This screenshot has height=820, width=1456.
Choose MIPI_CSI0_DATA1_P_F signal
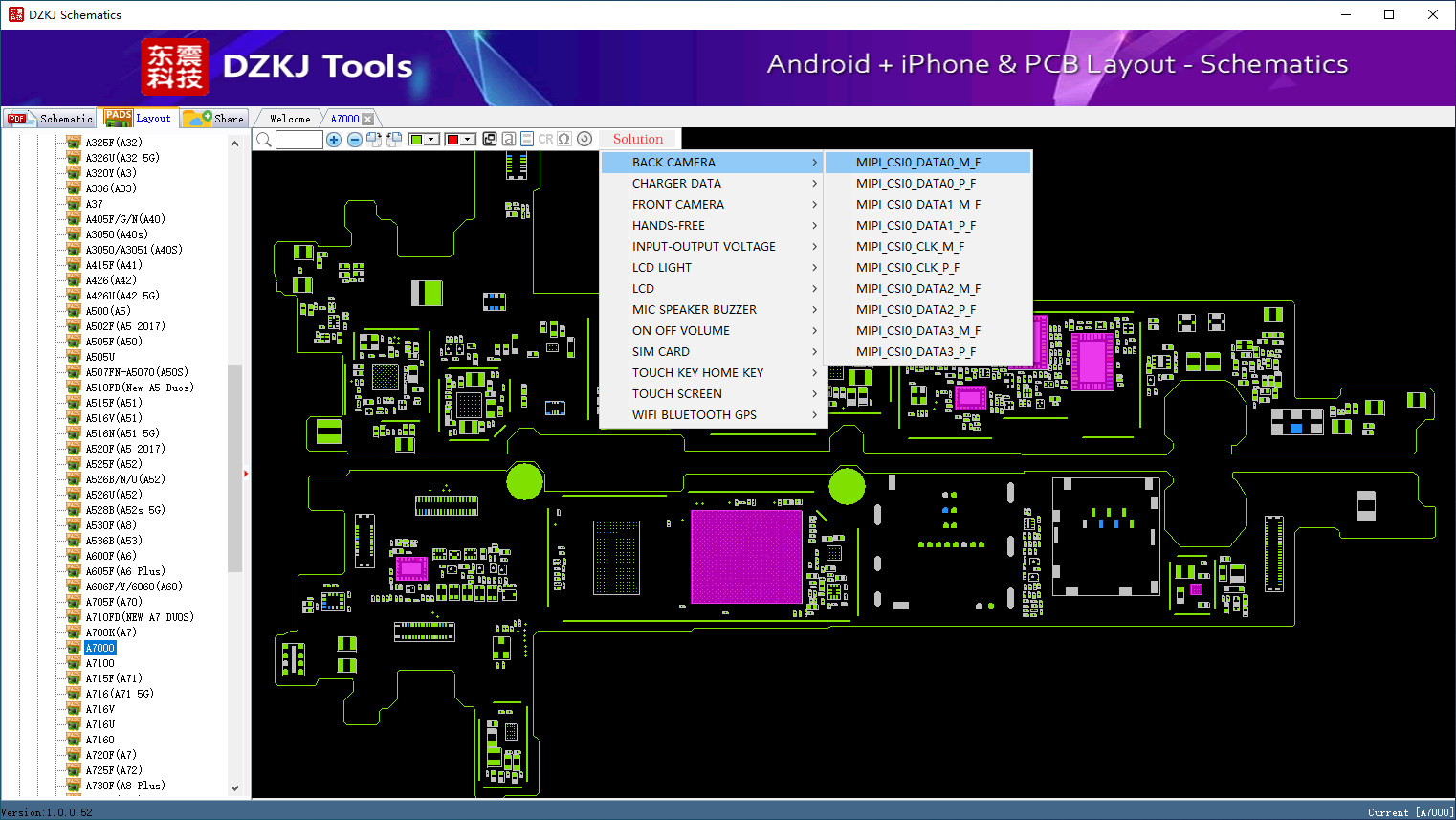(x=928, y=226)
